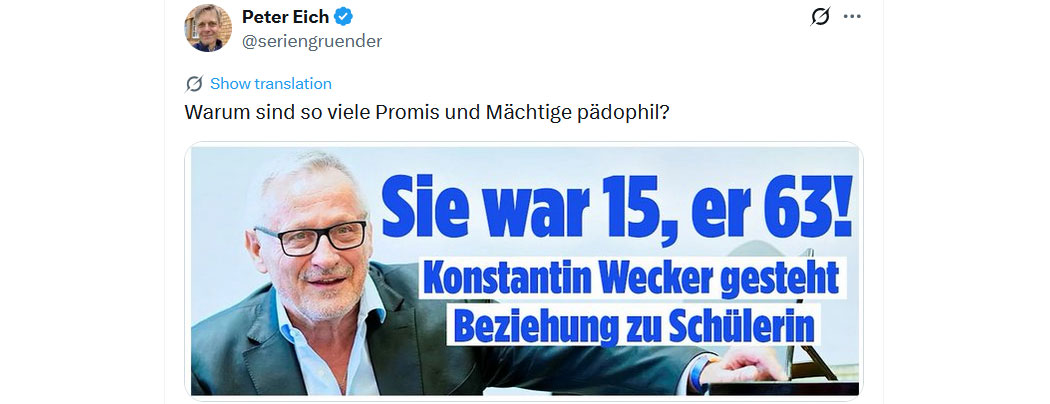Click the icon left of Show translation

click(194, 84)
